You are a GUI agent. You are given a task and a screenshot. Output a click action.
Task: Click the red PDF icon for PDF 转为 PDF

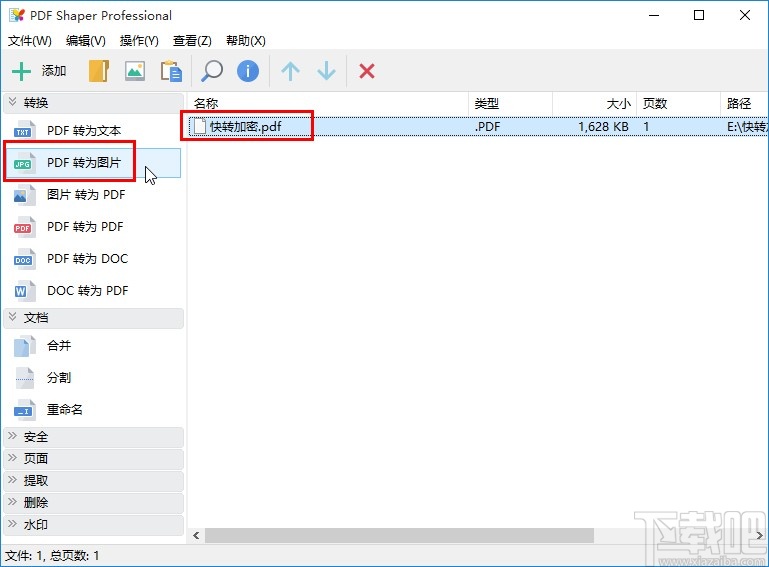point(25,227)
